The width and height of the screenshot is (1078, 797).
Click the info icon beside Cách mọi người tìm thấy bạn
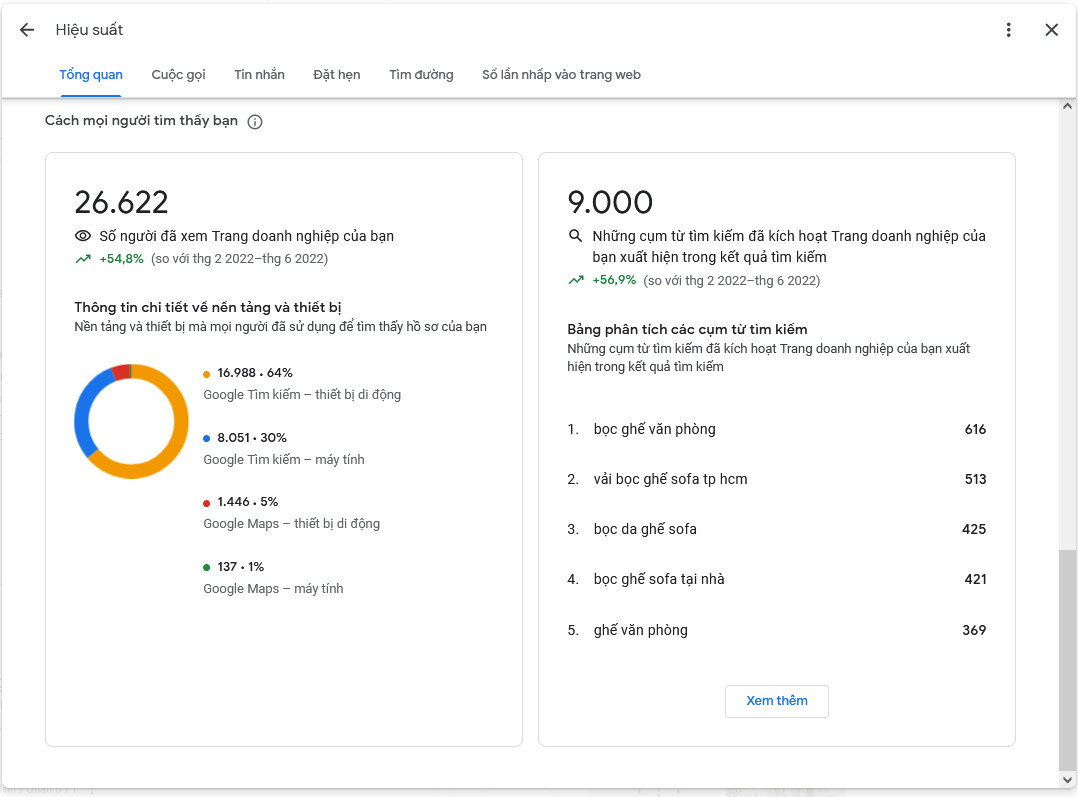point(254,122)
